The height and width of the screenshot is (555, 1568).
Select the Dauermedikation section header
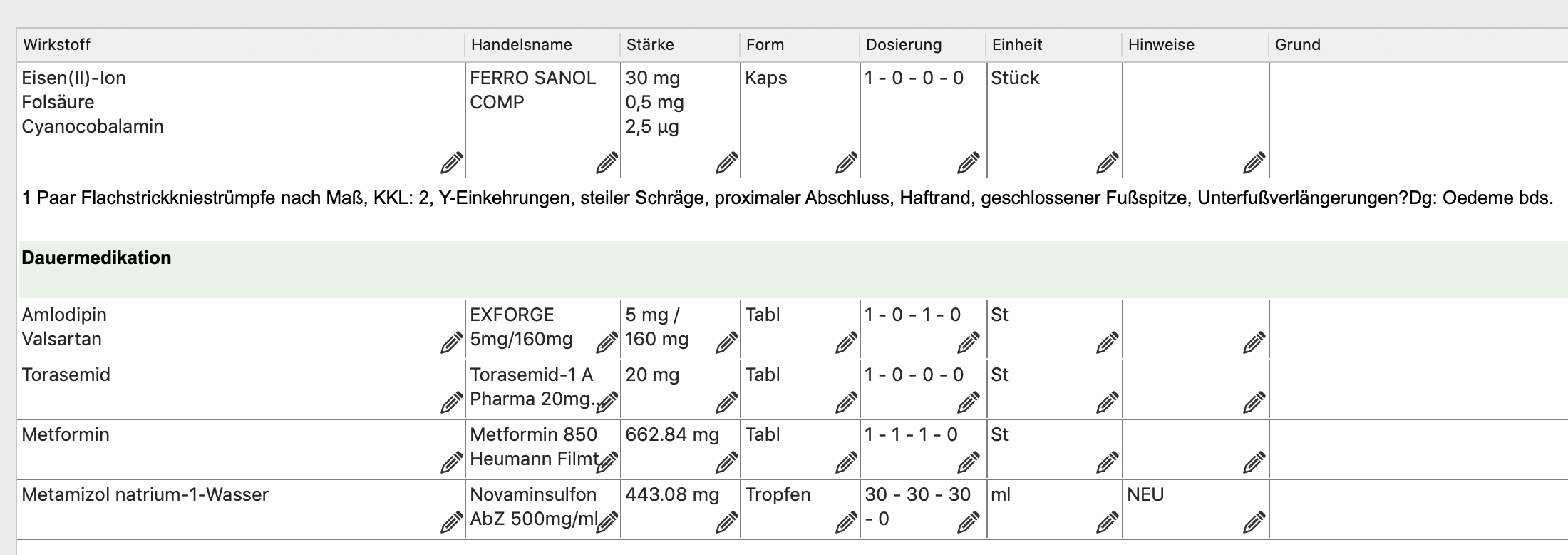(793, 269)
